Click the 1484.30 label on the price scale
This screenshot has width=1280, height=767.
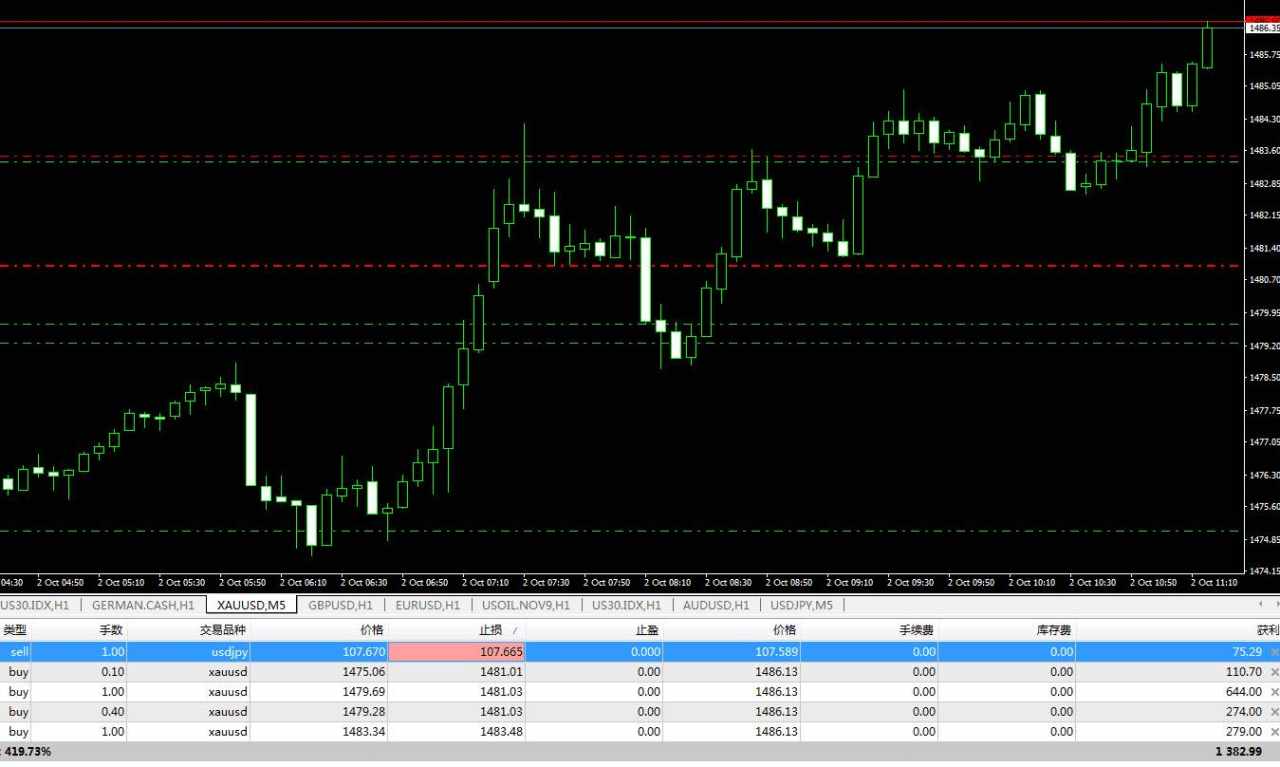1264,119
